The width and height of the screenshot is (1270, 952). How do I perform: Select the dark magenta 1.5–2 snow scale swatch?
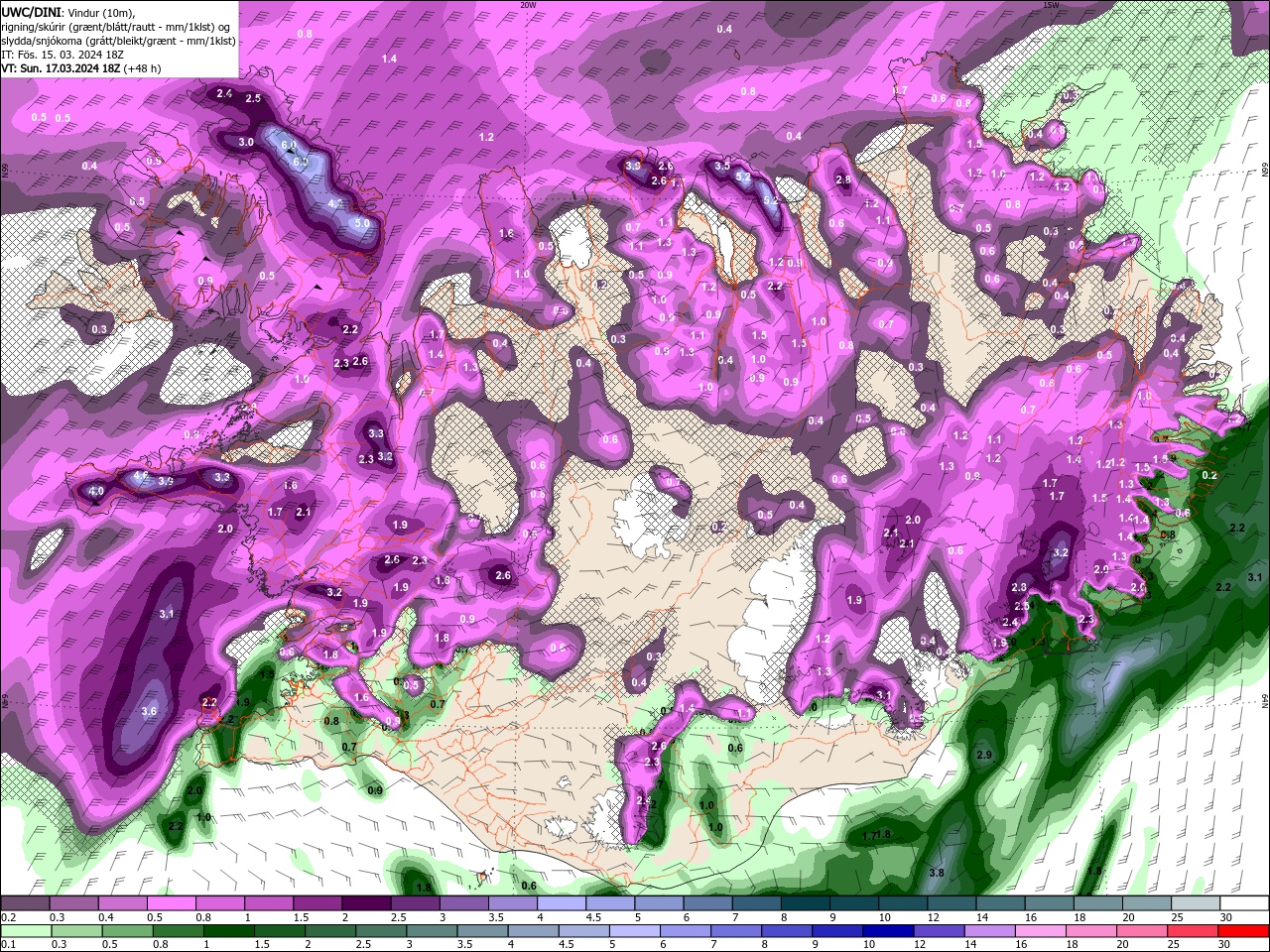click(317, 903)
